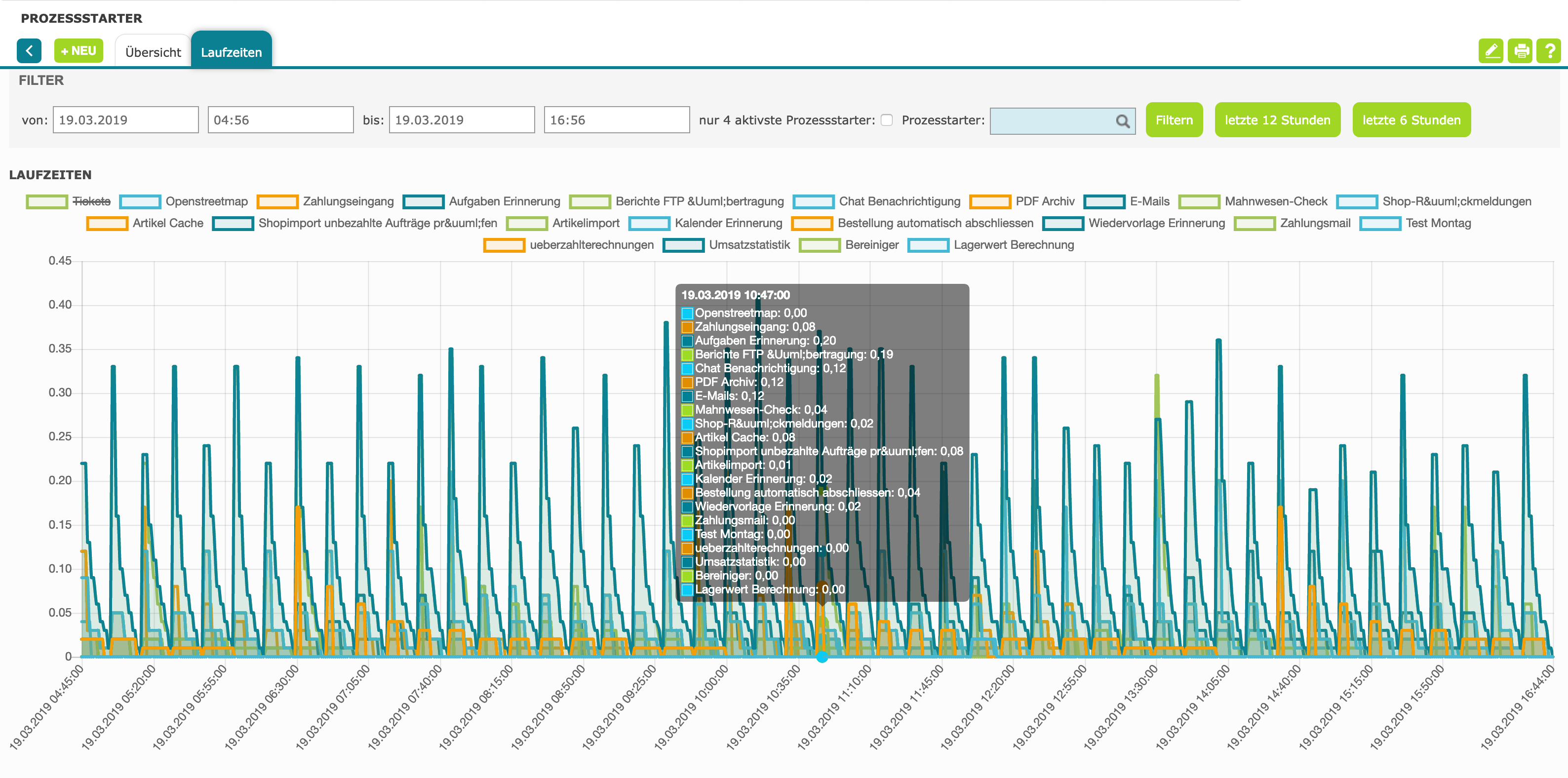Hide the Openstreetmap series in legend
The height and width of the screenshot is (778, 1568).
click(206, 201)
